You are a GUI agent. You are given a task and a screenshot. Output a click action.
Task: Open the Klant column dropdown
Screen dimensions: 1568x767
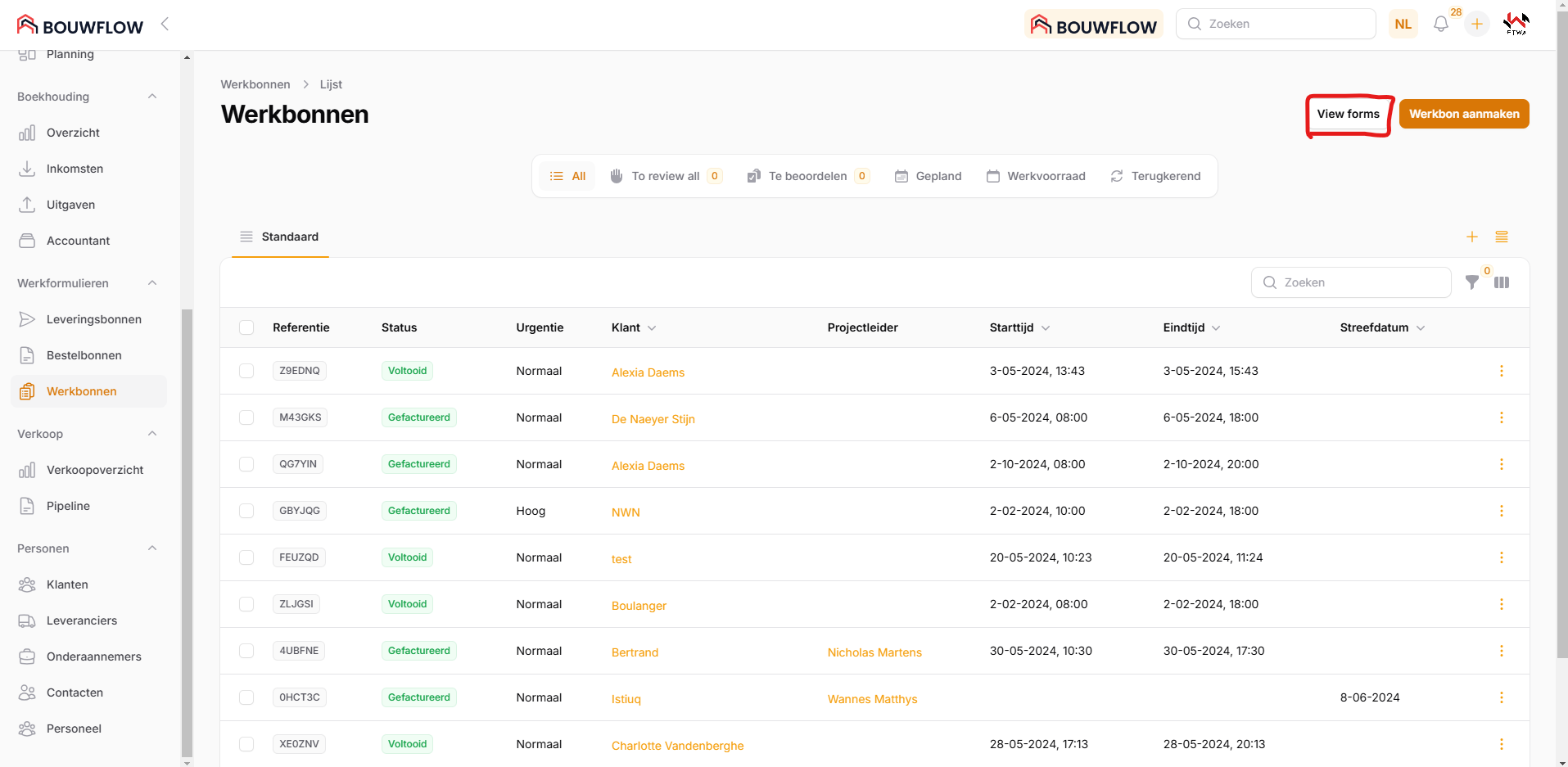tap(652, 328)
